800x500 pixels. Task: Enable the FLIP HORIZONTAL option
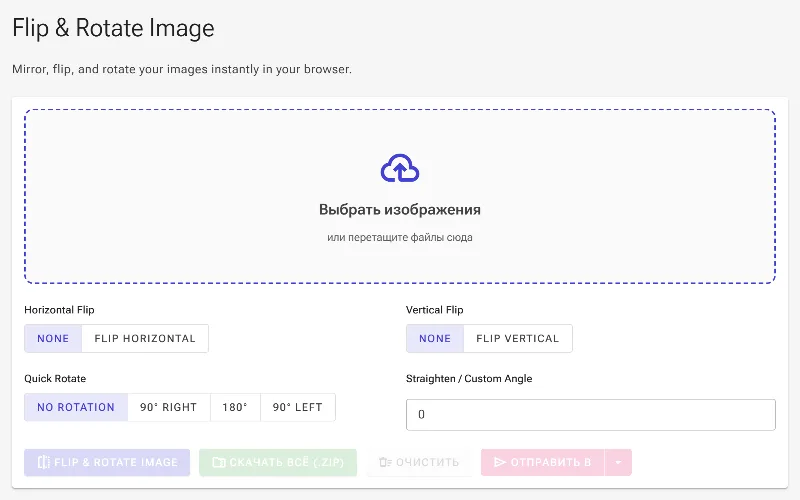[145, 338]
